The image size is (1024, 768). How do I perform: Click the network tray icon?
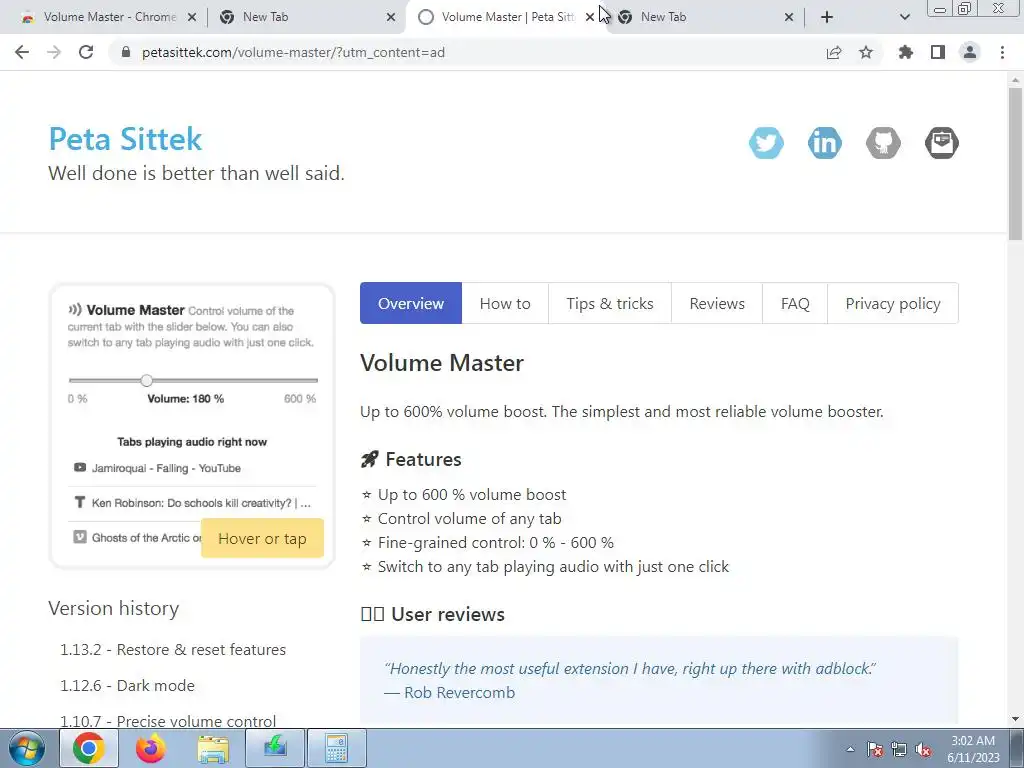(x=899, y=750)
